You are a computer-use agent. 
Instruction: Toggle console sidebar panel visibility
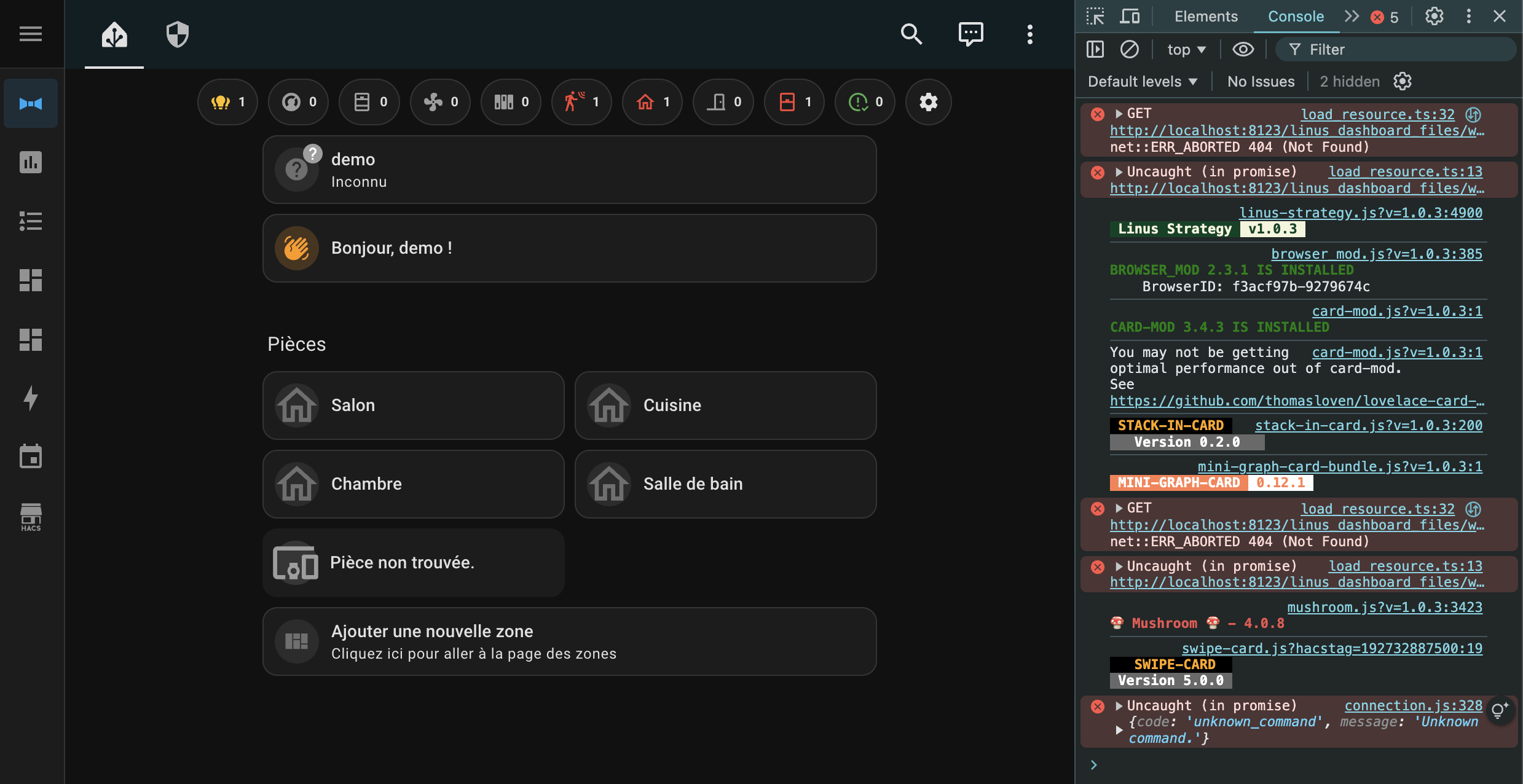1095,49
